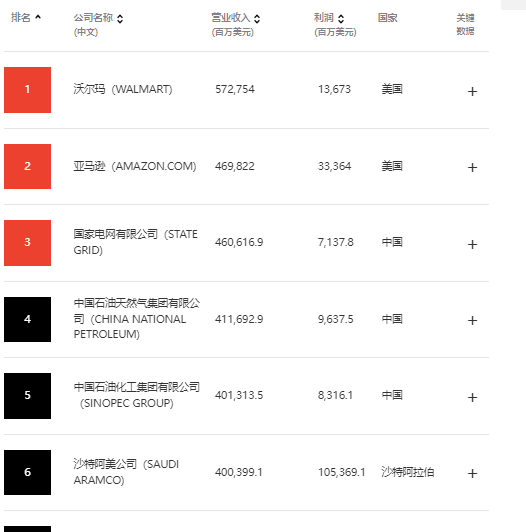Sort by 排名 ranking arrow
The height and width of the screenshot is (532, 526).
[x=38, y=17]
